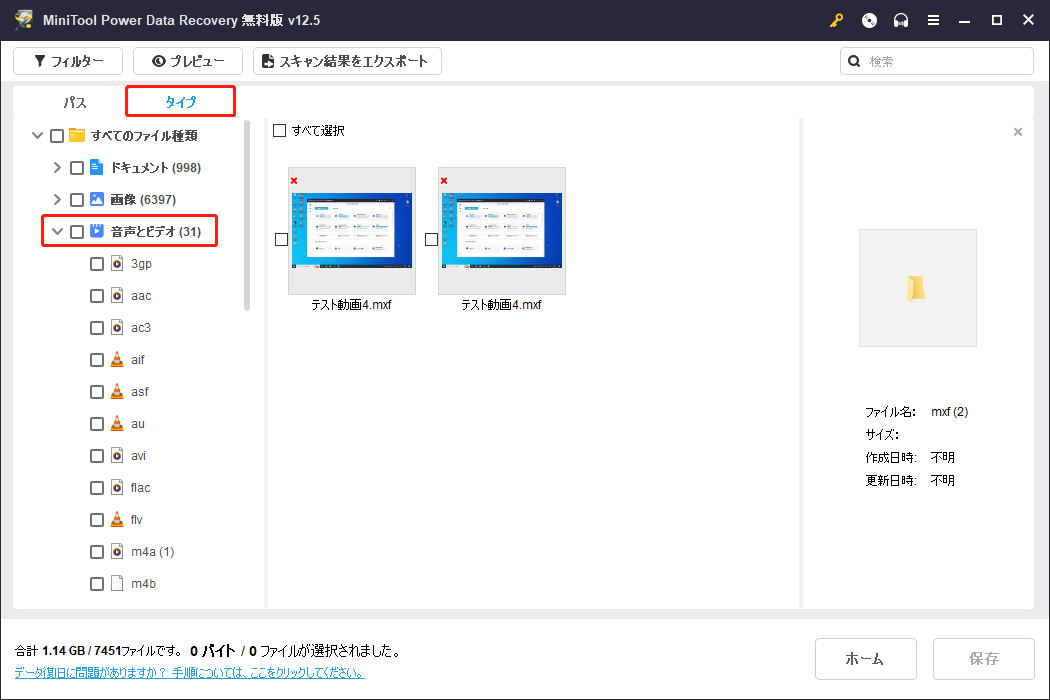Click the ac3 file type icon
Image resolution: width=1050 pixels, height=700 pixels.
point(117,328)
